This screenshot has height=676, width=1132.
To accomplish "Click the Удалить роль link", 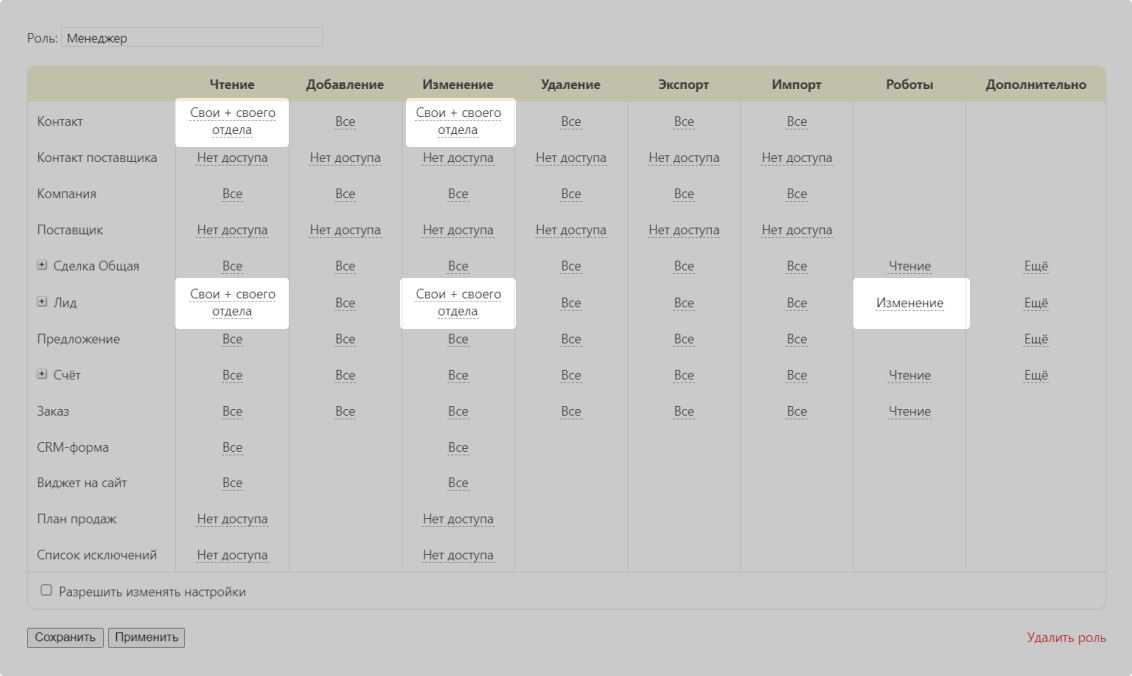I will [1066, 637].
